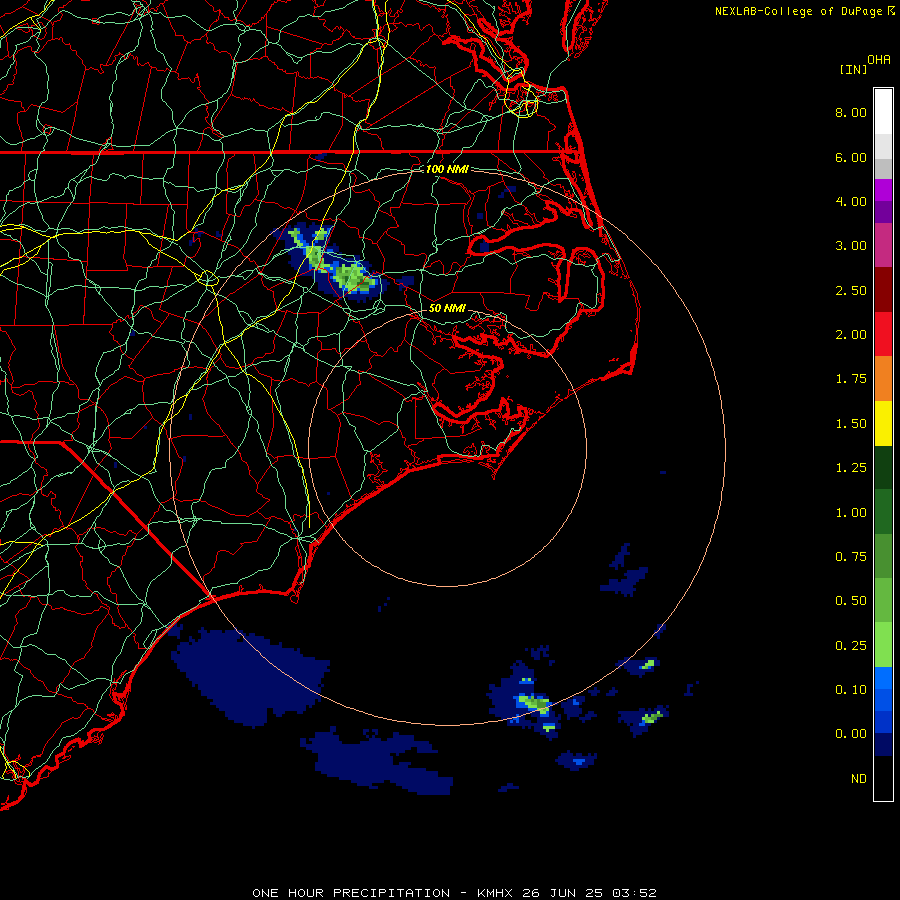Click the 0.00 scale value
Screen dimensions: 900x900
851,734
